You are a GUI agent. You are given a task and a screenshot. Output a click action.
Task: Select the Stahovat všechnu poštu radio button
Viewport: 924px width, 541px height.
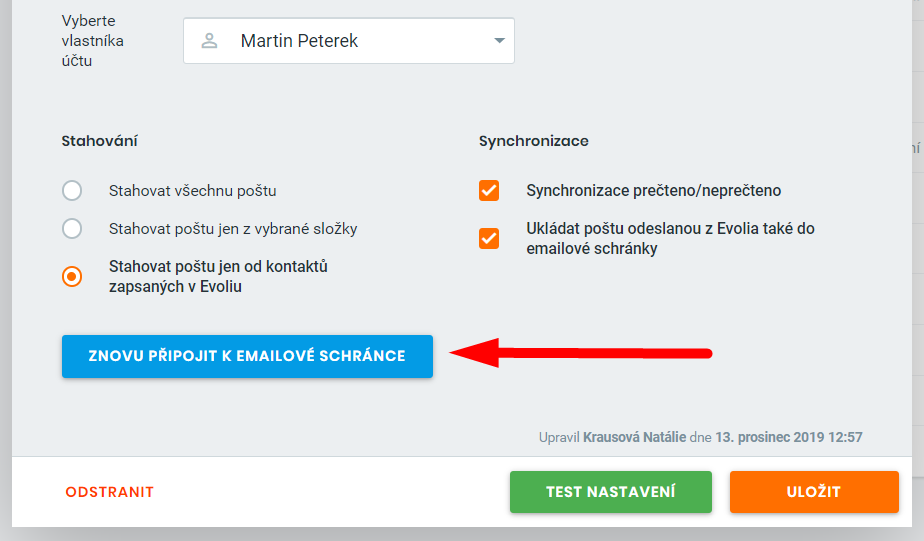point(72,191)
